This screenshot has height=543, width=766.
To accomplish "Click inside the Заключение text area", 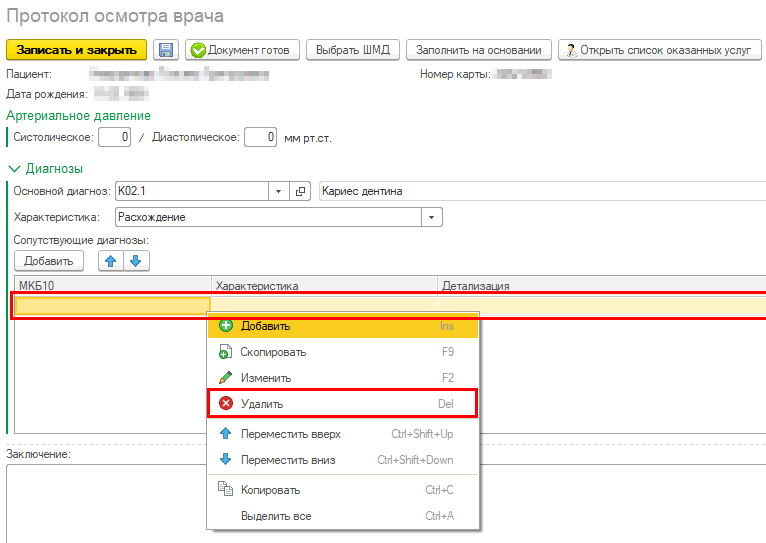I will click(x=100, y=500).
